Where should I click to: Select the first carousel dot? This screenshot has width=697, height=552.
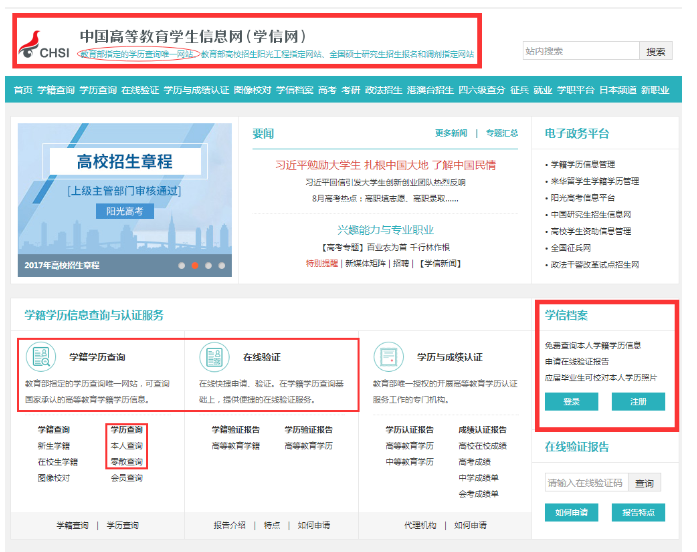(181, 265)
